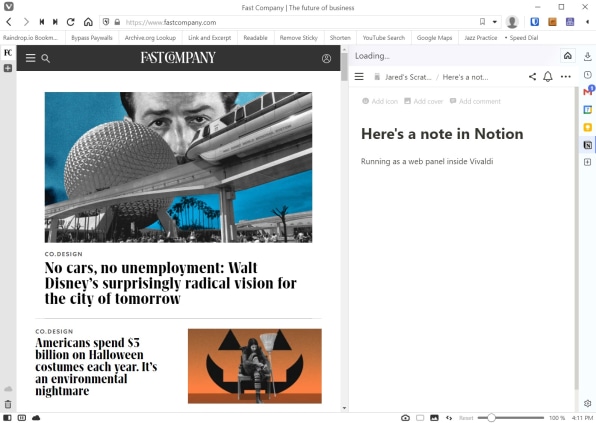Viewport: 596px width, 423px height.
Task: Open the Downloads panel
Action: (x=588, y=57)
